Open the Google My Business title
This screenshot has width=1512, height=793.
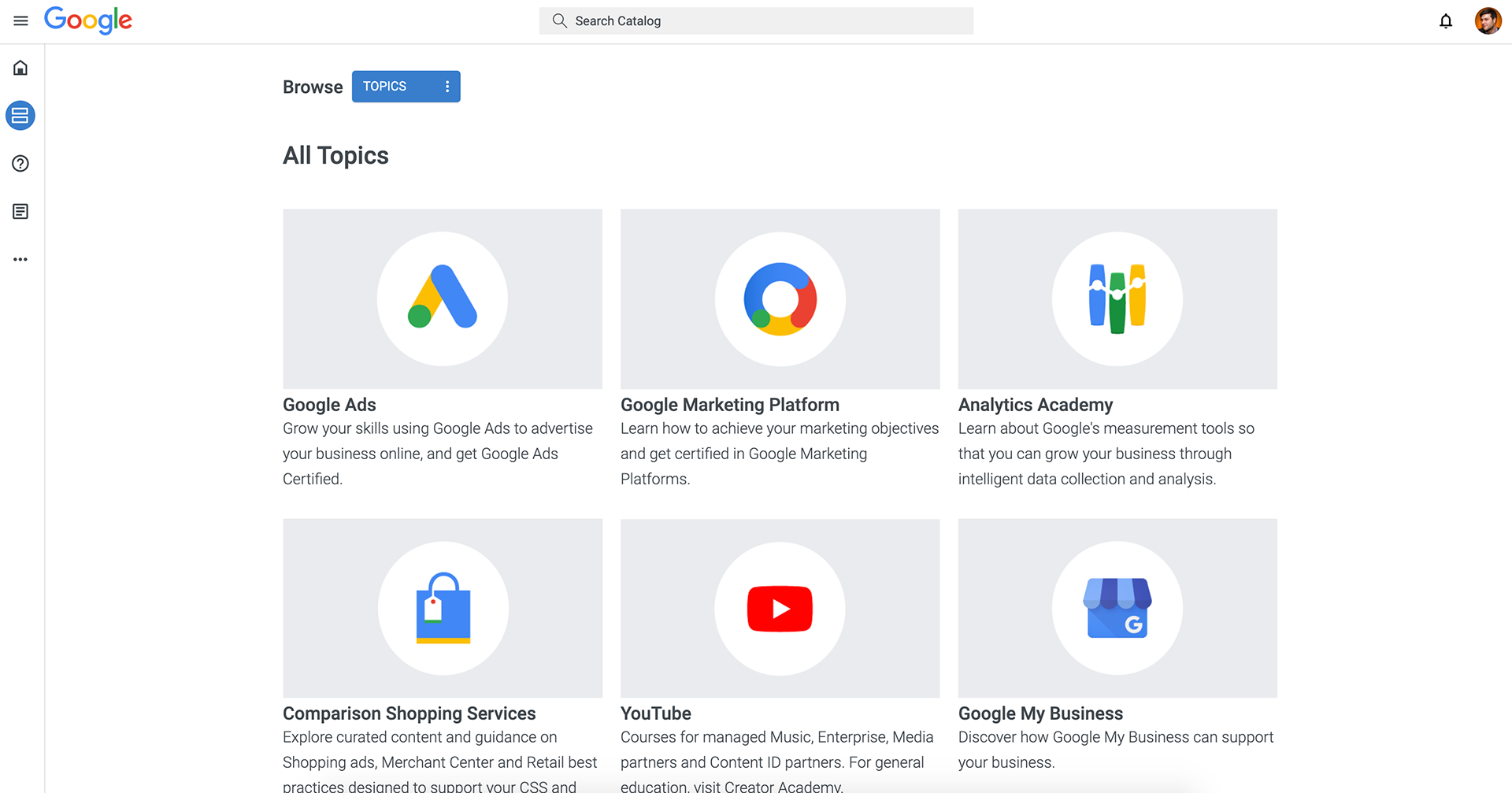(1040, 713)
